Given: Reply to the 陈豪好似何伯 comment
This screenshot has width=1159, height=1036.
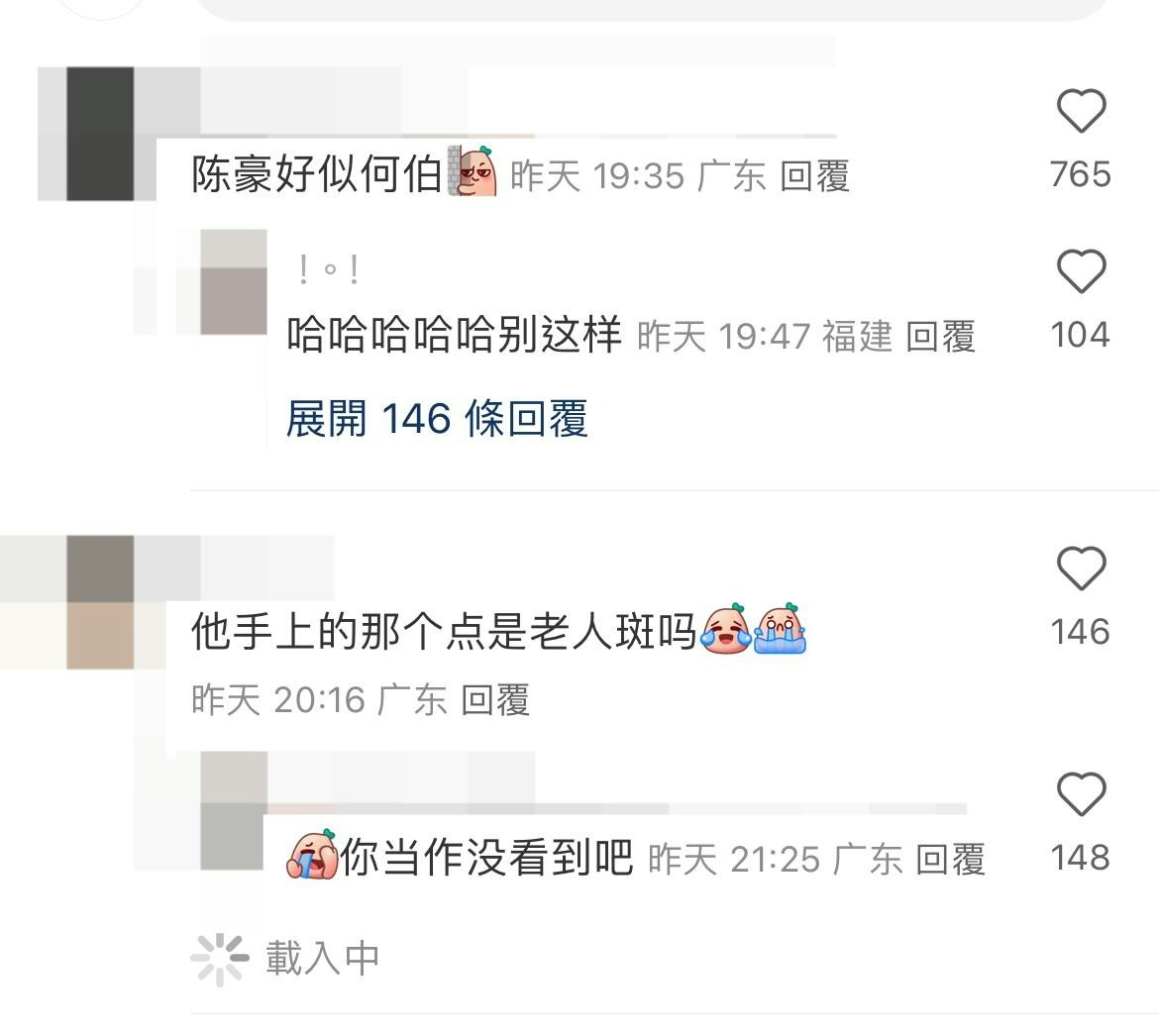Looking at the screenshot, I should (x=814, y=176).
